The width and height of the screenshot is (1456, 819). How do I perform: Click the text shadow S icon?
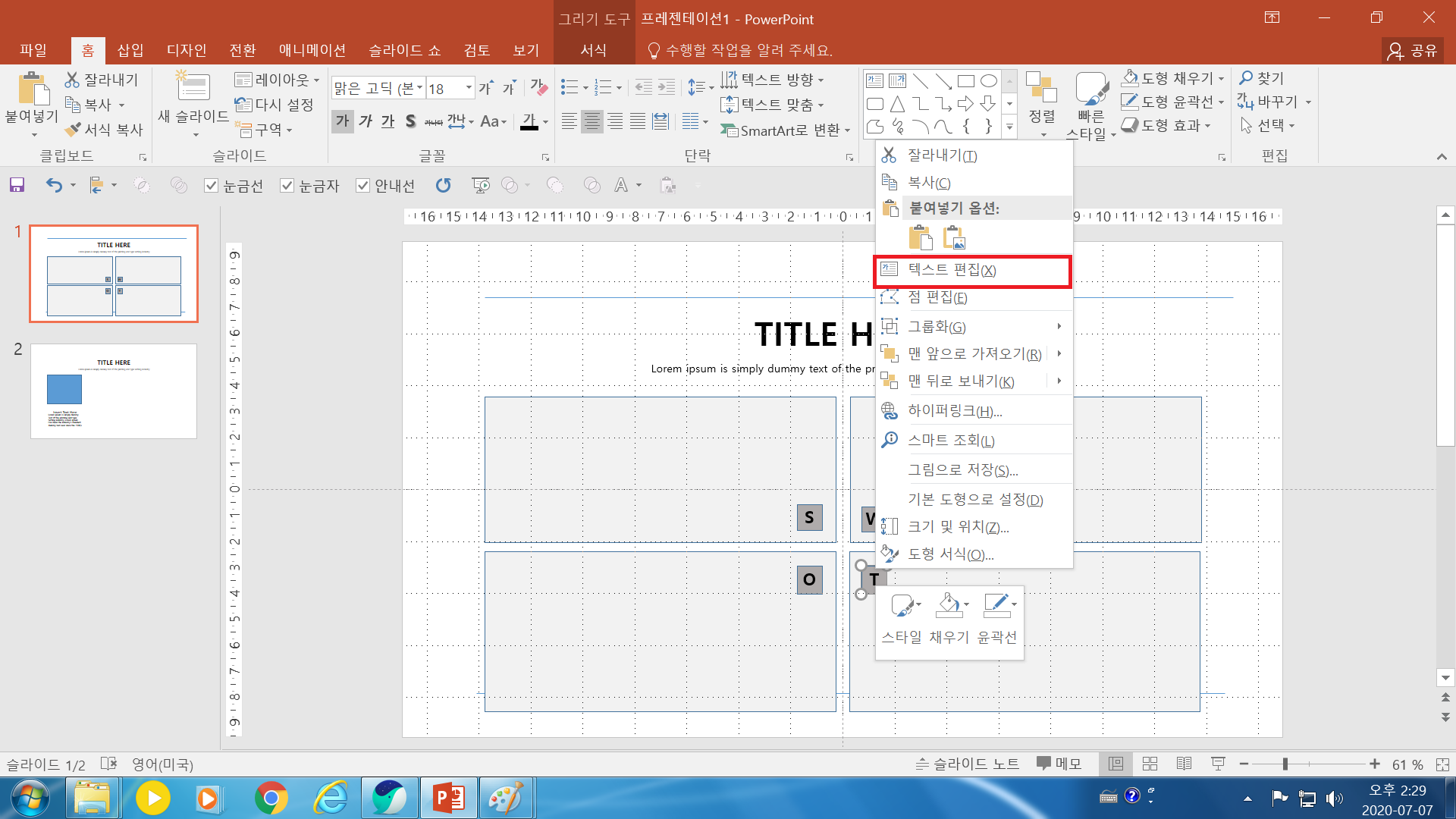[x=410, y=121]
